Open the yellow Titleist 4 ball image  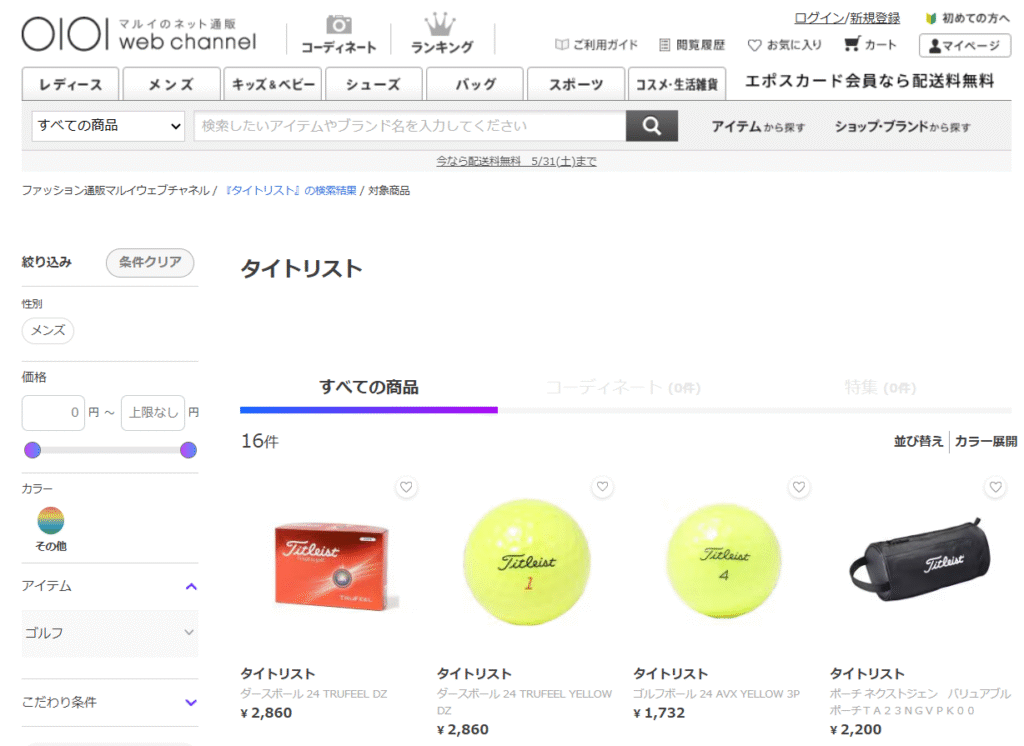724,560
